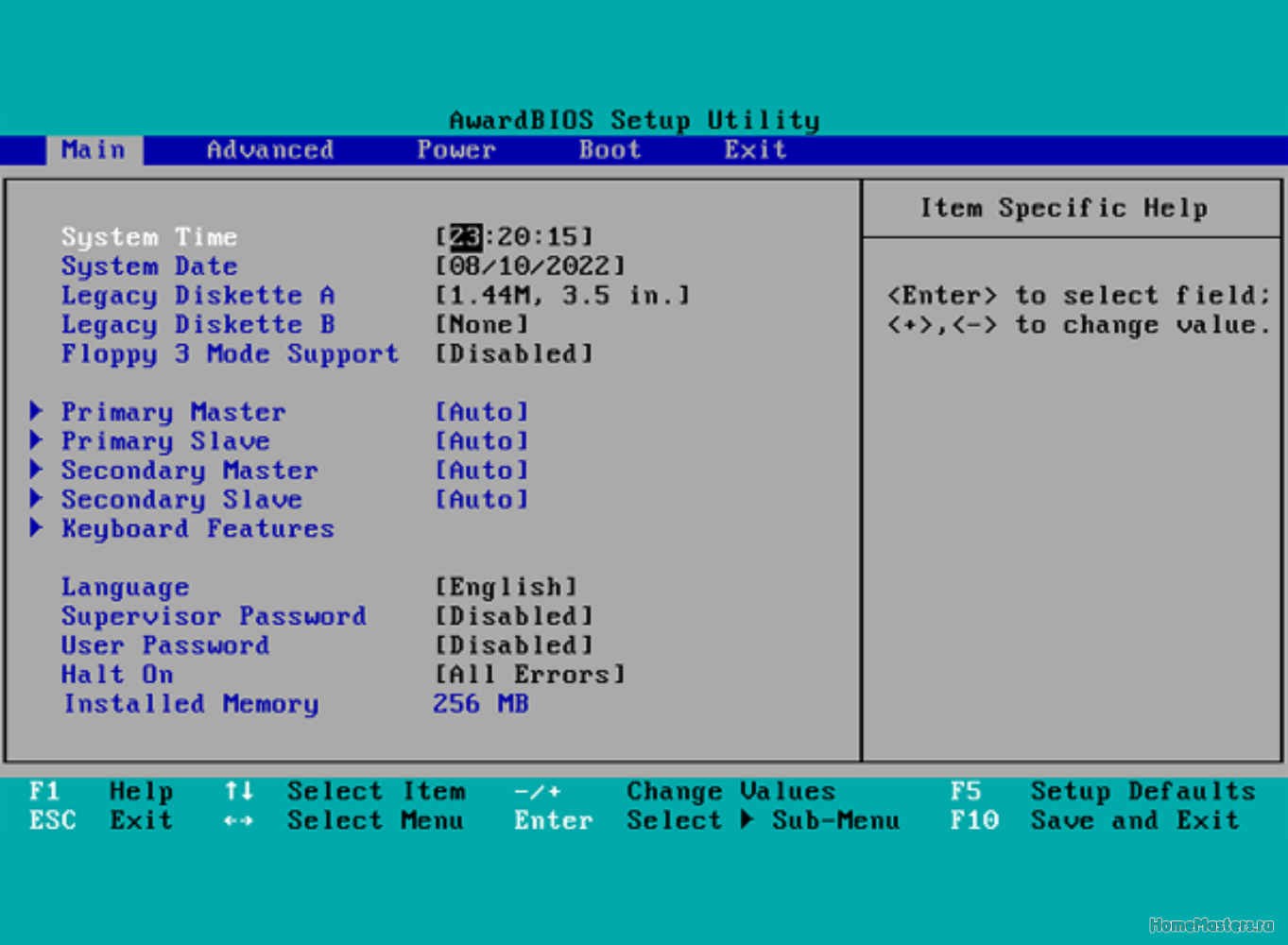Toggle User Password Disabled value
Image resolution: width=1288 pixels, height=945 pixels.
514,645
